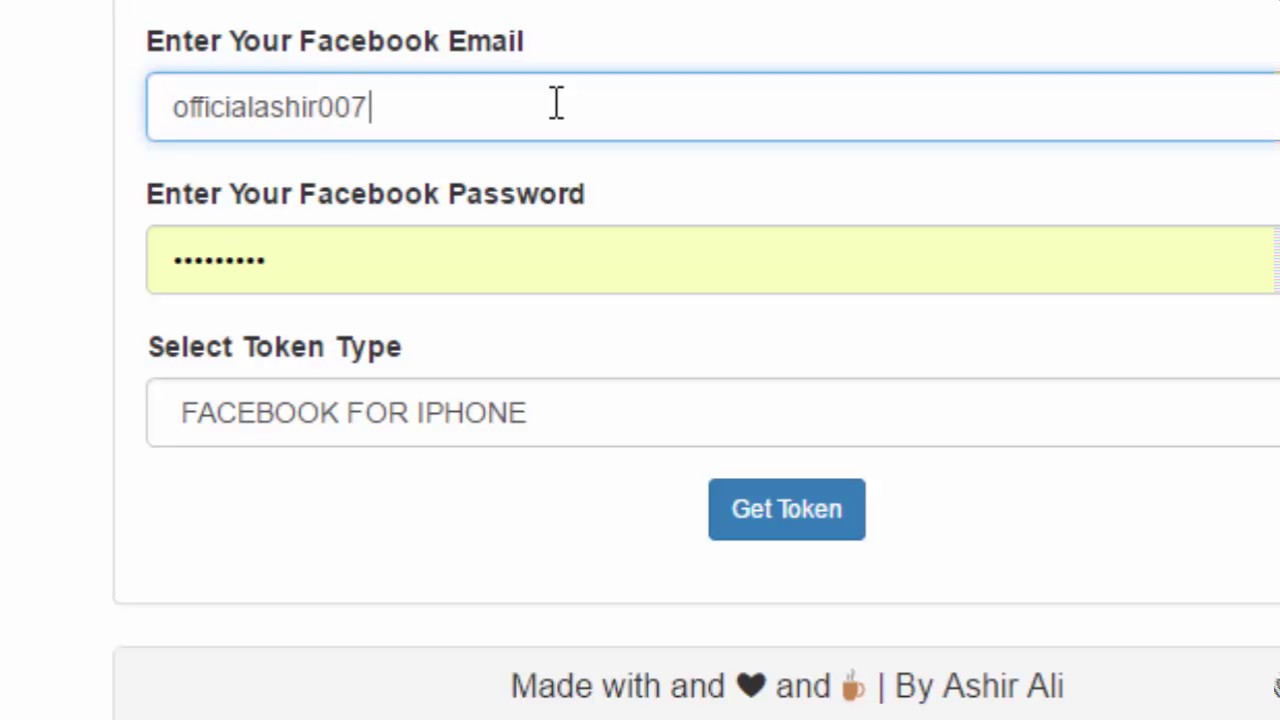This screenshot has height=720, width=1280.
Task: Click the word "Type" in Select Token Type label
Action: point(369,347)
